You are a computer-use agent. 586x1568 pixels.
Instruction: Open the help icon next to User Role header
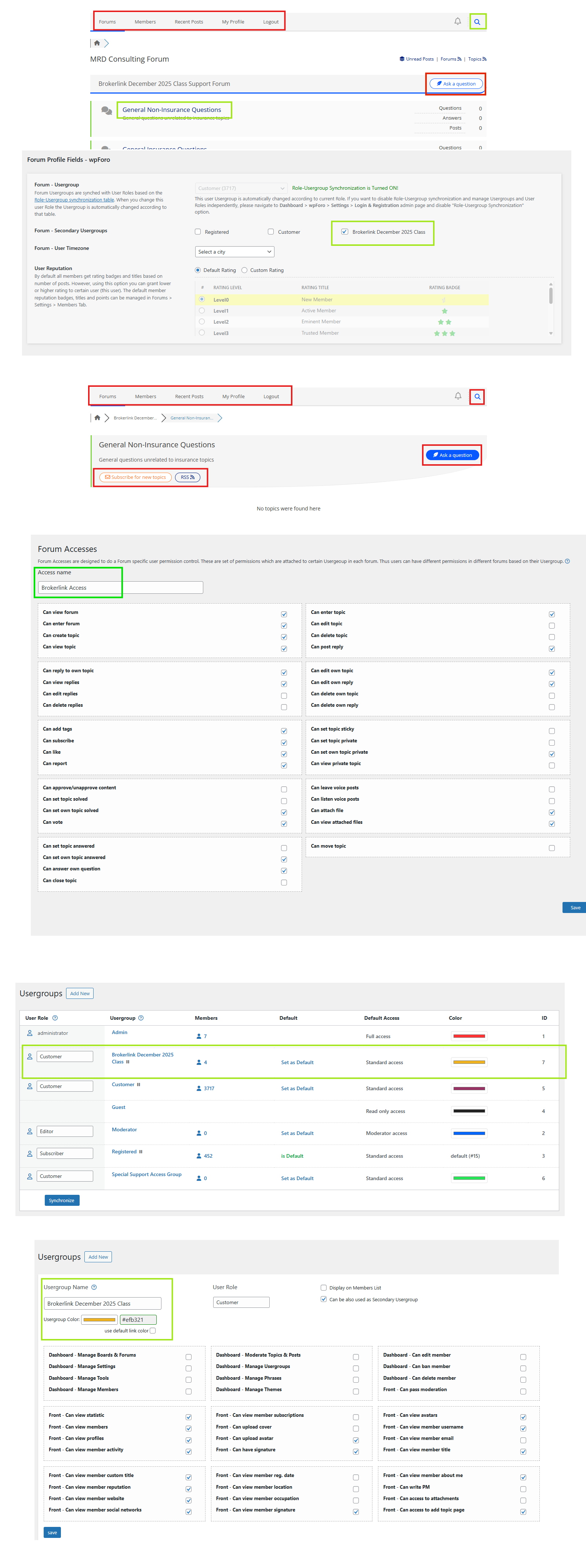(x=55, y=1018)
